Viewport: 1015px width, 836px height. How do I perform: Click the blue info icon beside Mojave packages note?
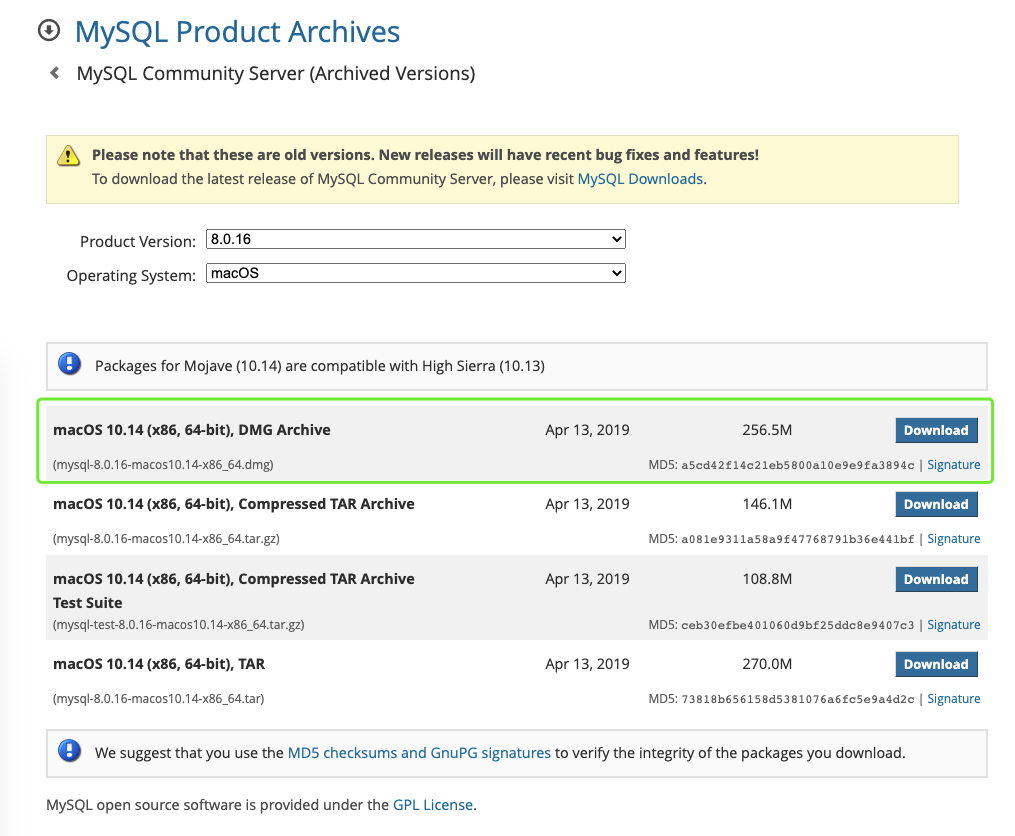click(69, 364)
